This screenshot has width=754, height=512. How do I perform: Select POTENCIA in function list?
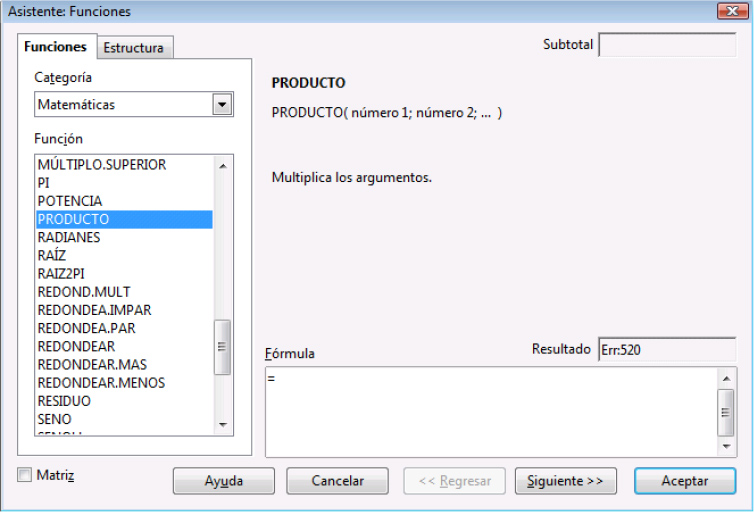click(x=70, y=201)
